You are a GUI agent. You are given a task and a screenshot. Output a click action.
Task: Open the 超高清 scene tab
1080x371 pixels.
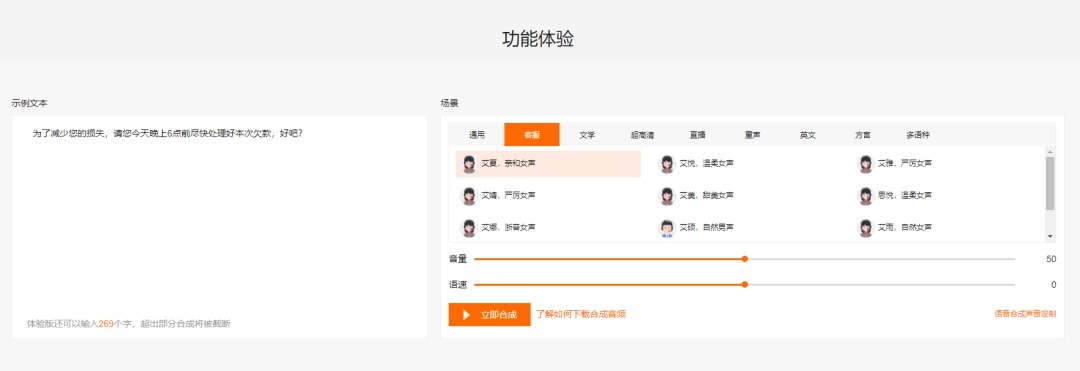click(x=642, y=135)
